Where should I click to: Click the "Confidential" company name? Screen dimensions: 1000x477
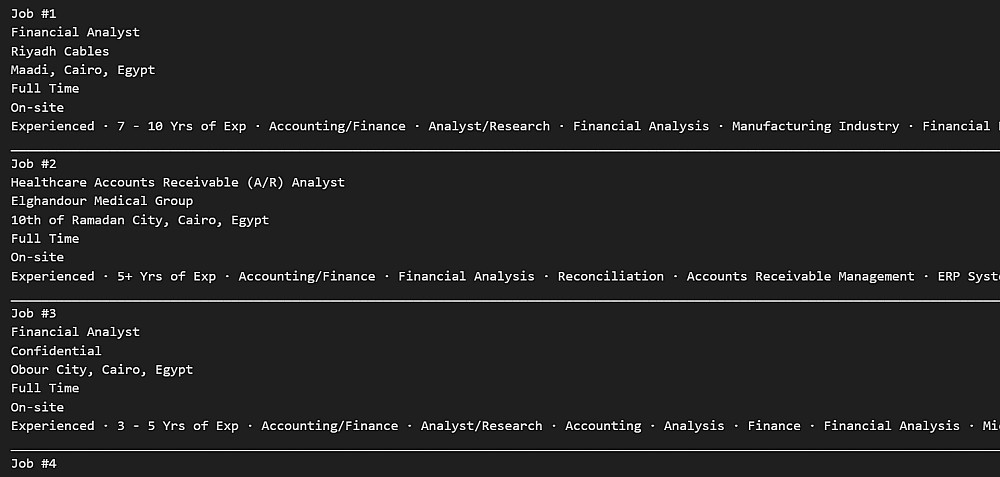point(56,351)
